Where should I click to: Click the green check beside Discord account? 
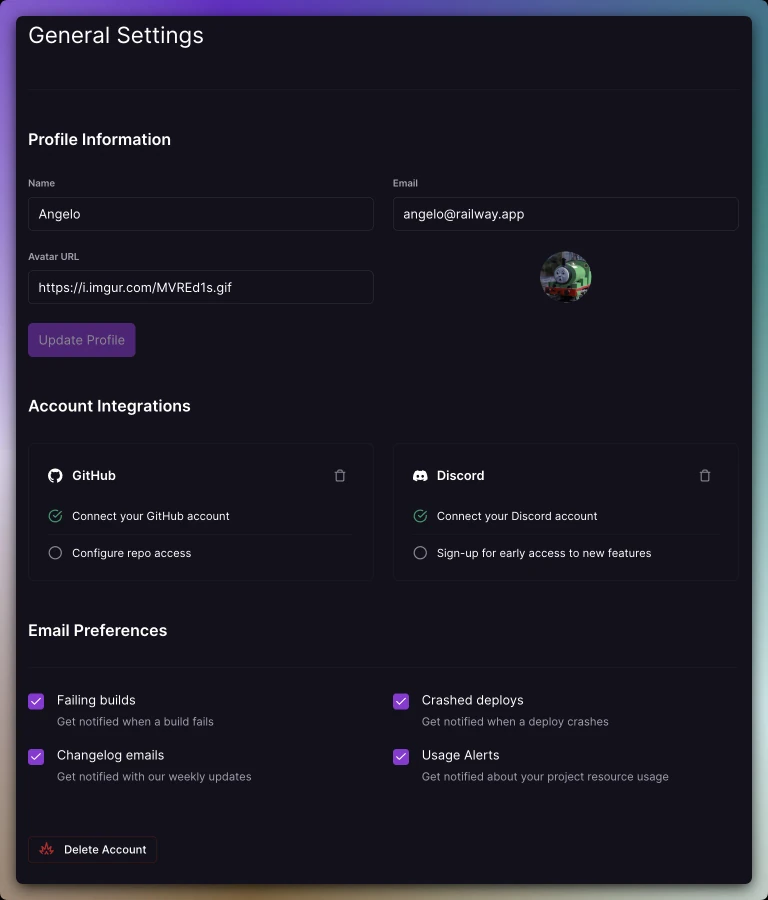(x=420, y=516)
